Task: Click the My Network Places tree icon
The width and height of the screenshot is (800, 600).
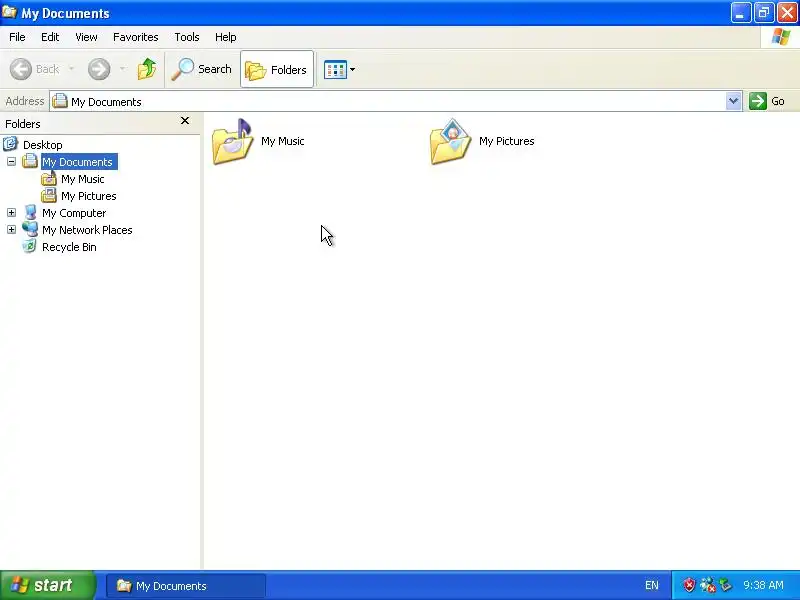Action: pyautogui.click(x=30, y=229)
